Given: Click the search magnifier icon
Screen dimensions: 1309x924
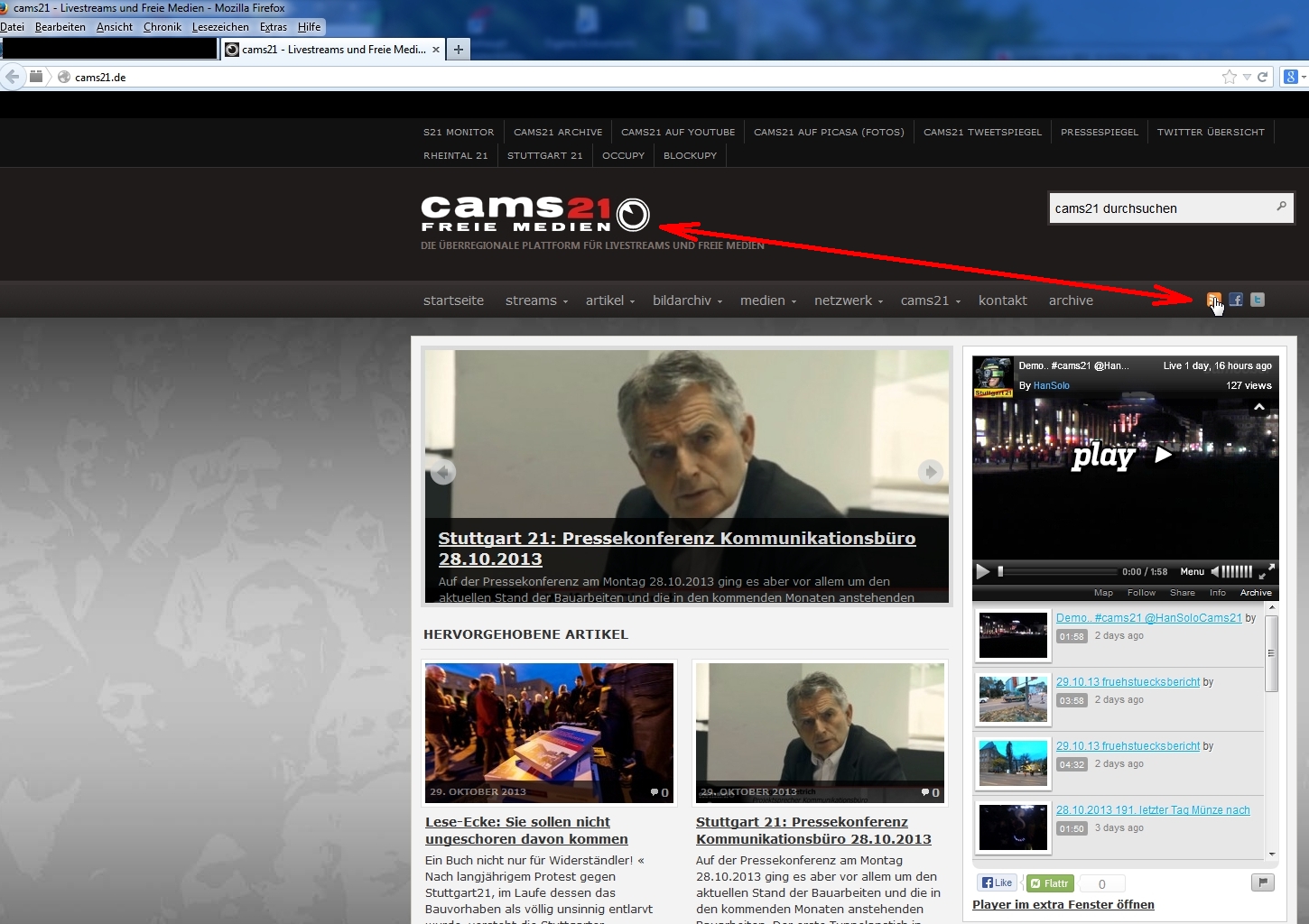Looking at the screenshot, I should (x=1281, y=207).
